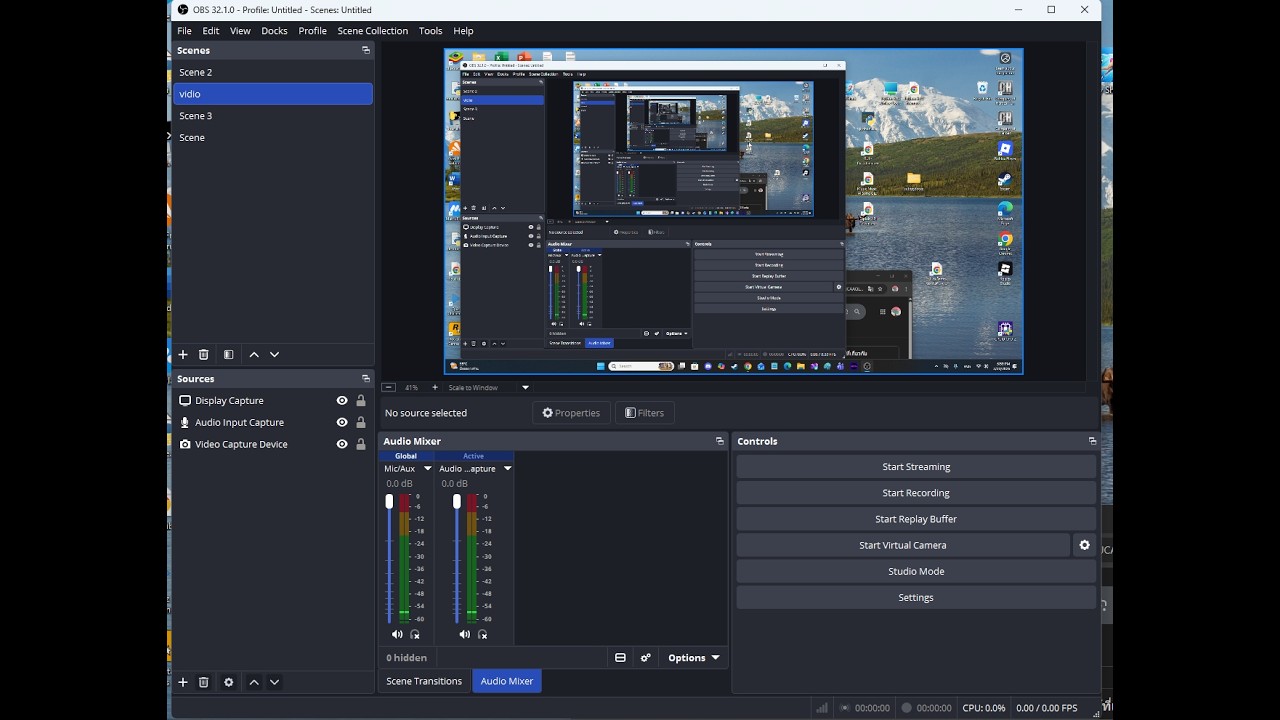The width and height of the screenshot is (1280, 720).
Task: Float the Controls dock panel
Action: [1092, 441]
